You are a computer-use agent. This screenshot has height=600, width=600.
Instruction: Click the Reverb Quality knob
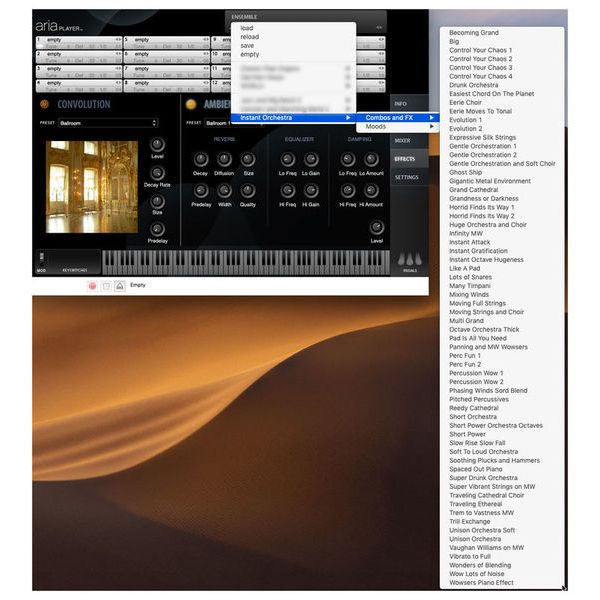tap(248, 190)
